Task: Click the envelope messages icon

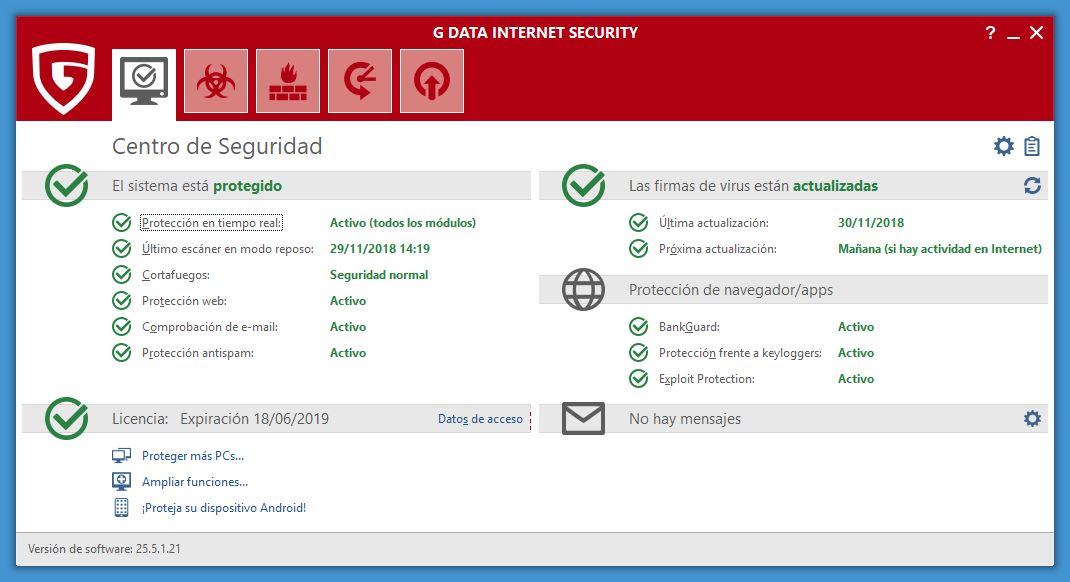Action: [583, 418]
